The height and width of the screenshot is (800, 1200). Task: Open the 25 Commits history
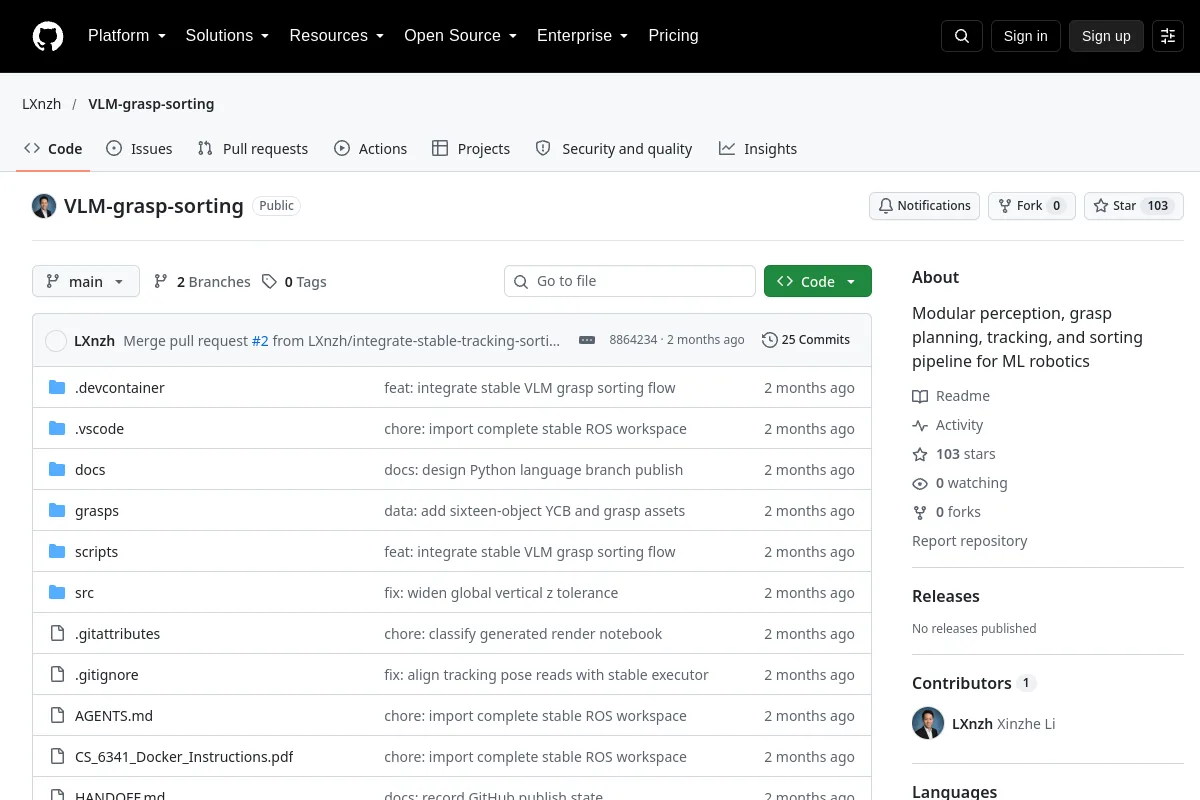tap(806, 340)
